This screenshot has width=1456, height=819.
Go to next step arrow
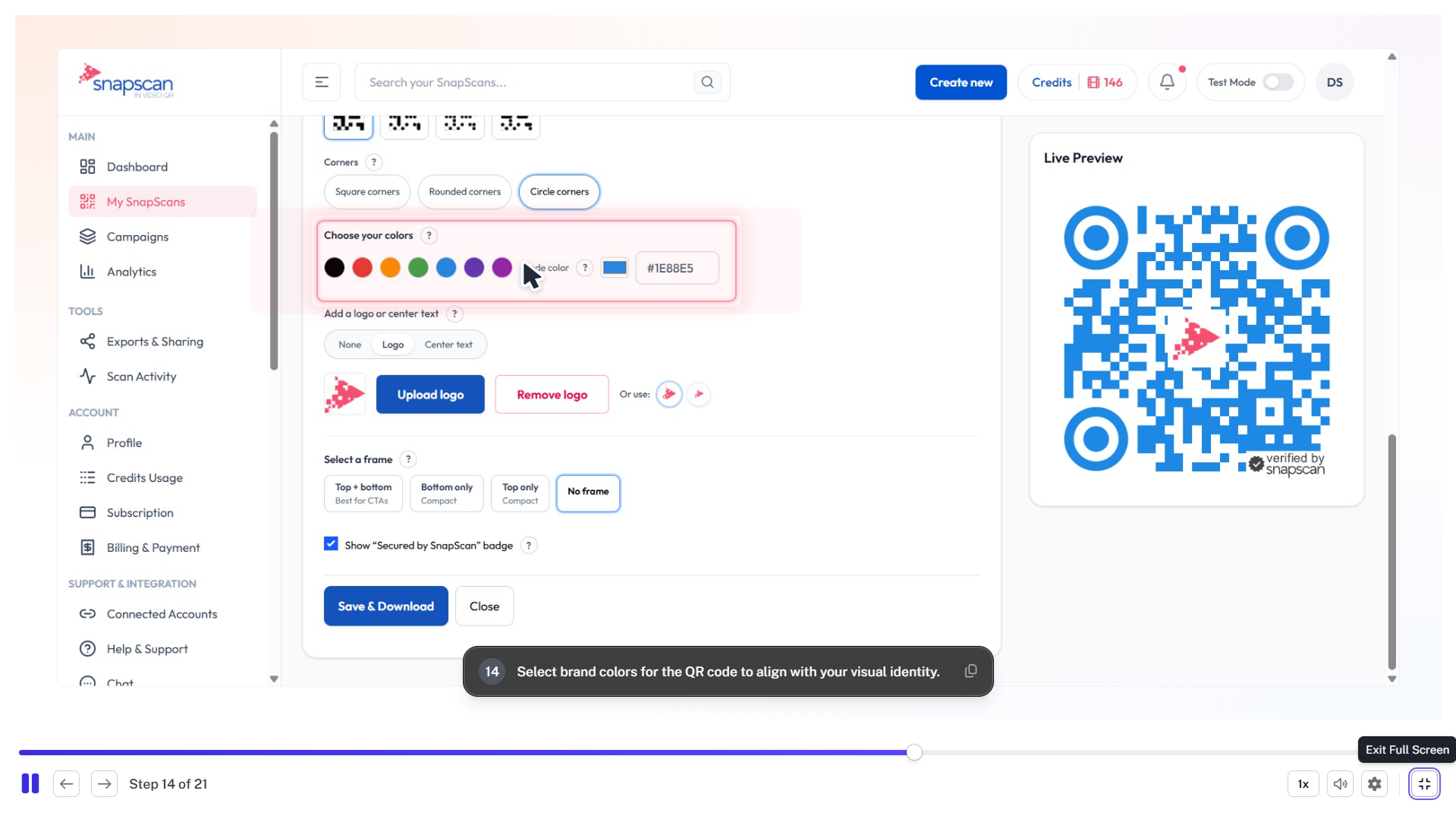105,784
